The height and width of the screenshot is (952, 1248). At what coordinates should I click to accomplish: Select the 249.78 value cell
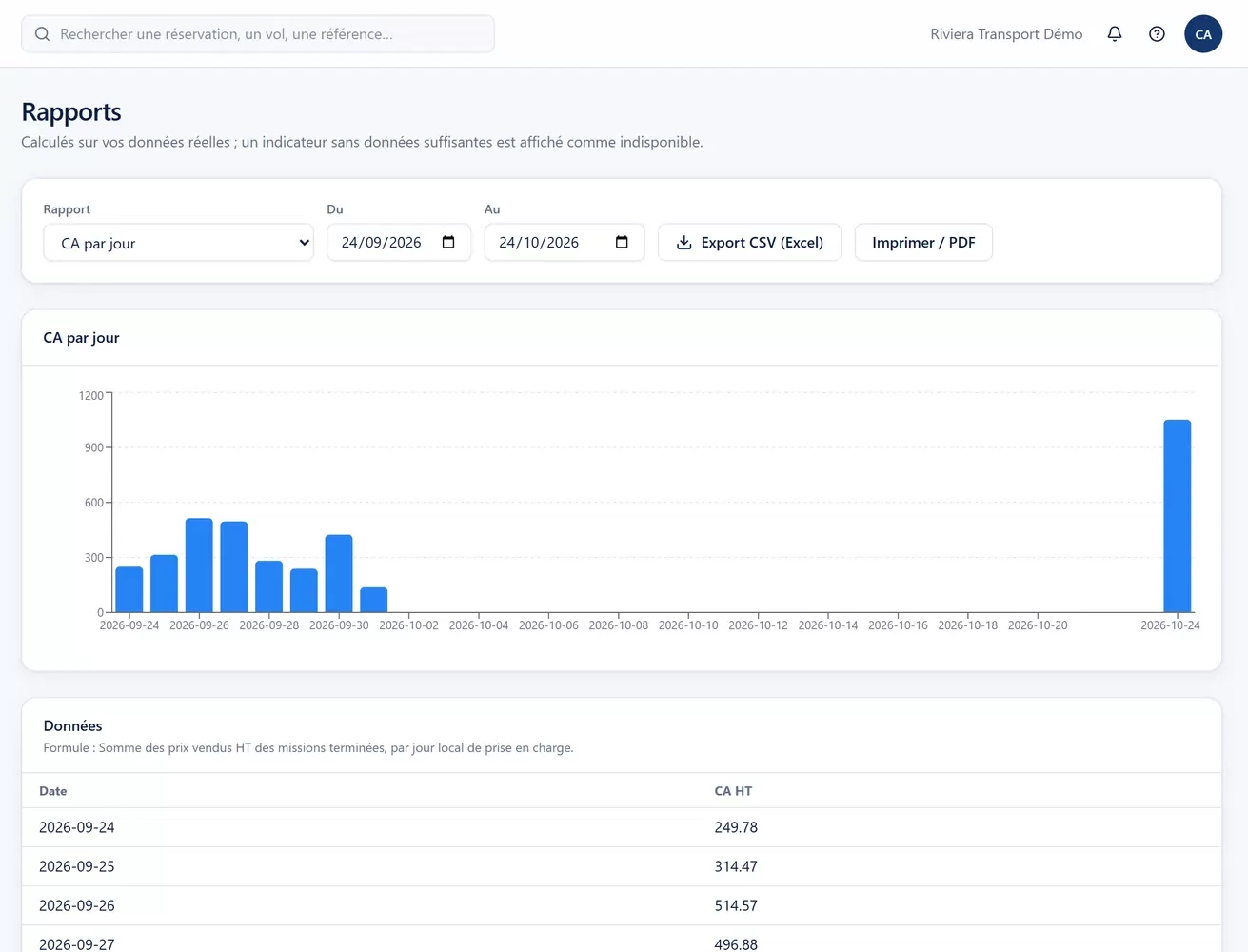click(x=736, y=827)
